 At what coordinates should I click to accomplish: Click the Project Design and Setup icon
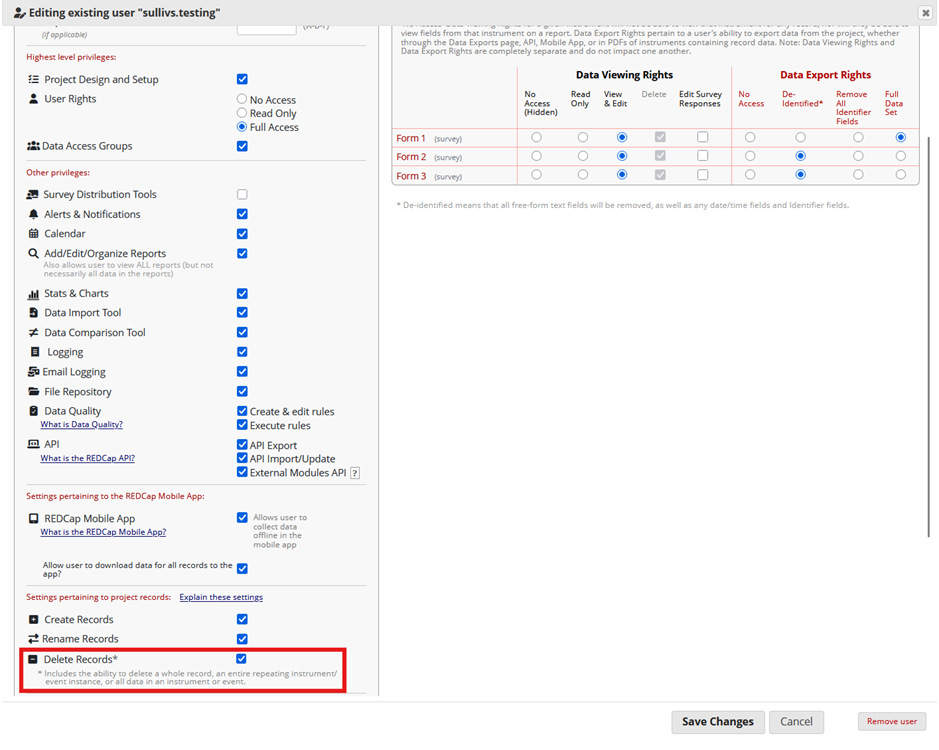pos(34,80)
